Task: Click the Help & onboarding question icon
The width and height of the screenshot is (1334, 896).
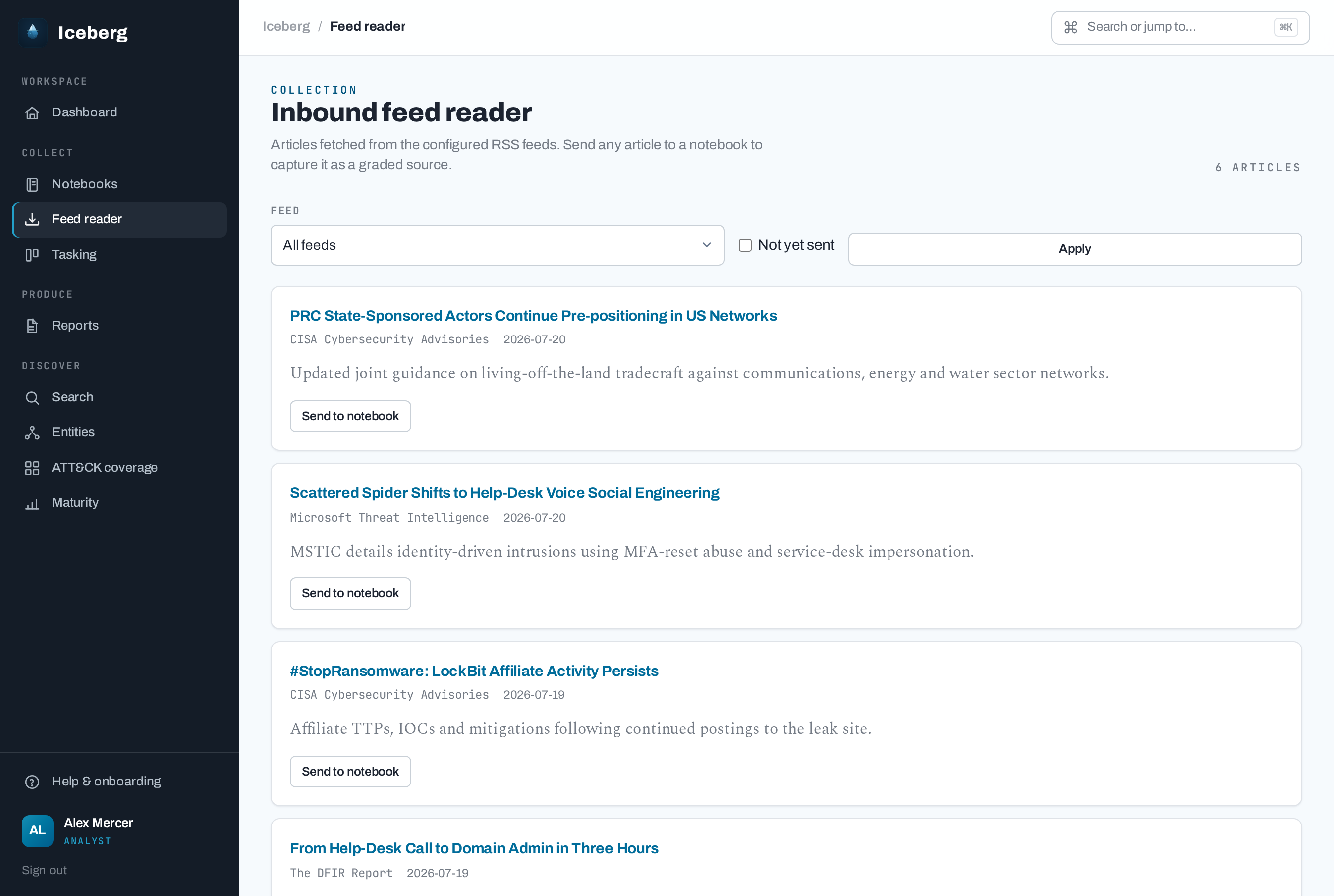Action: (x=32, y=782)
